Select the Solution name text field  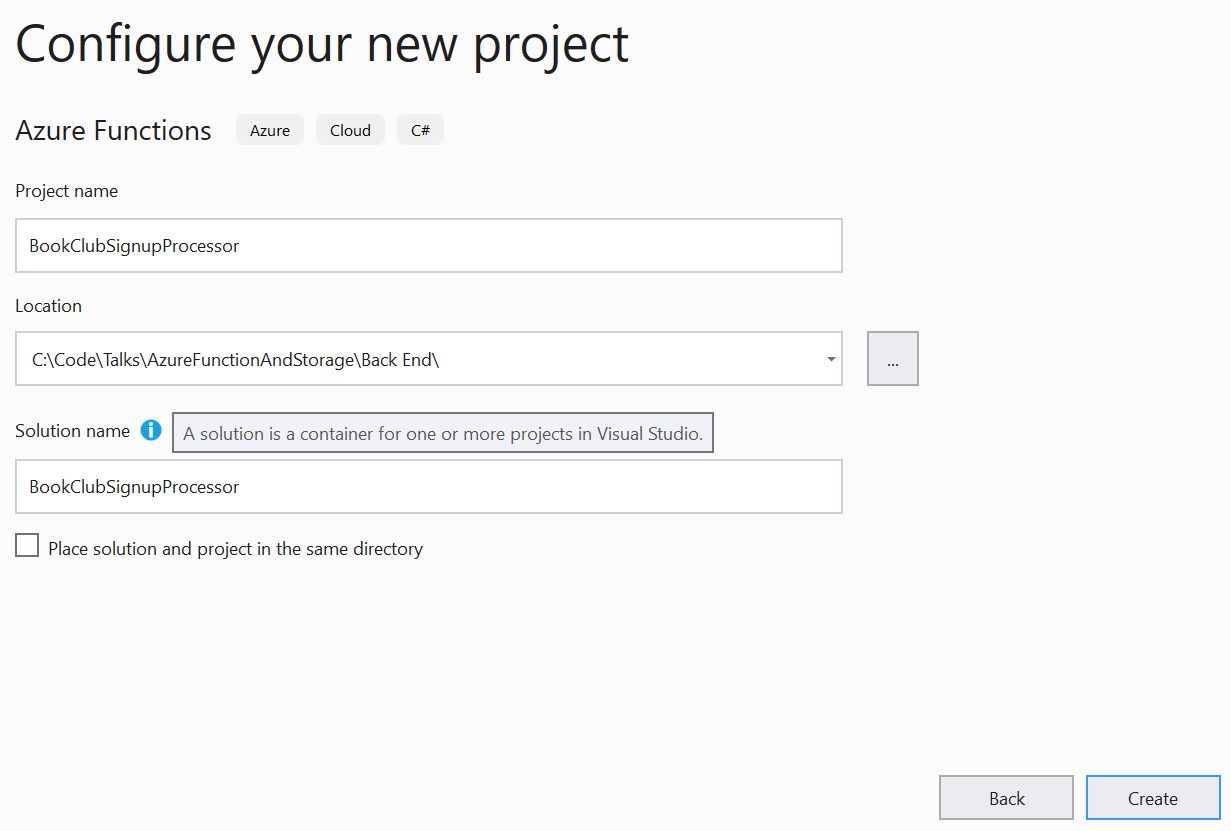click(428, 486)
